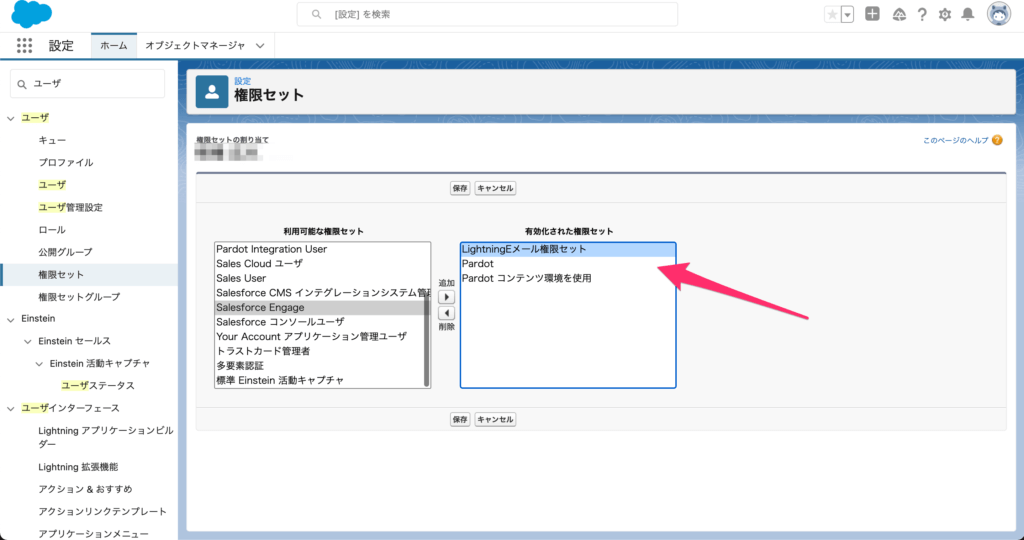Collapse the Einstein 活動キャプチャ node
The width and height of the screenshot is (1024, 540).
(39, 364)
